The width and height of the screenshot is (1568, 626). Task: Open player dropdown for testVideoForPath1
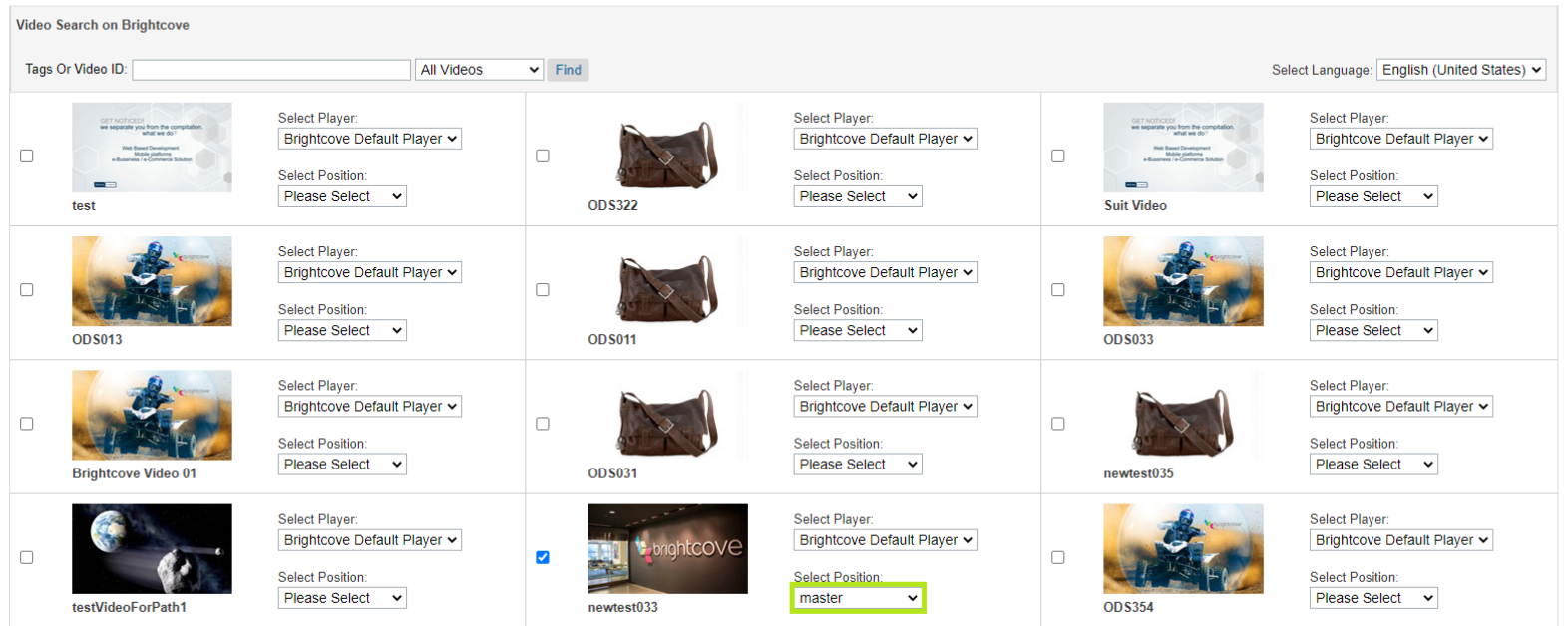(369, 539)
